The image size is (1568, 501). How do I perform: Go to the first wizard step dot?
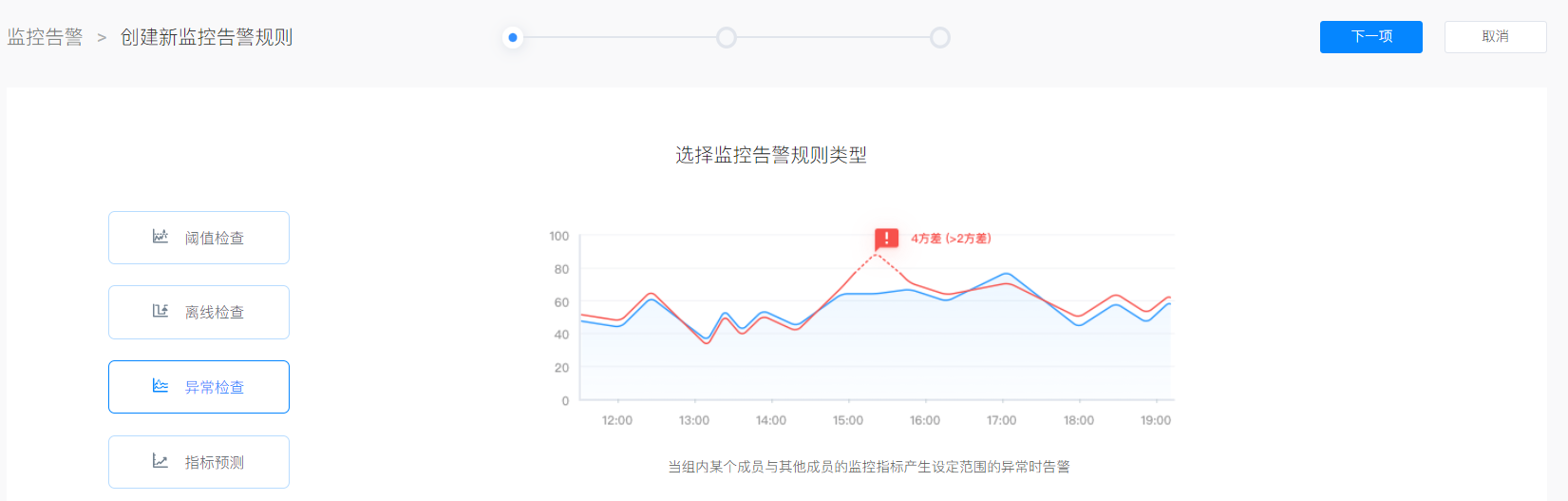coord(513,38)
